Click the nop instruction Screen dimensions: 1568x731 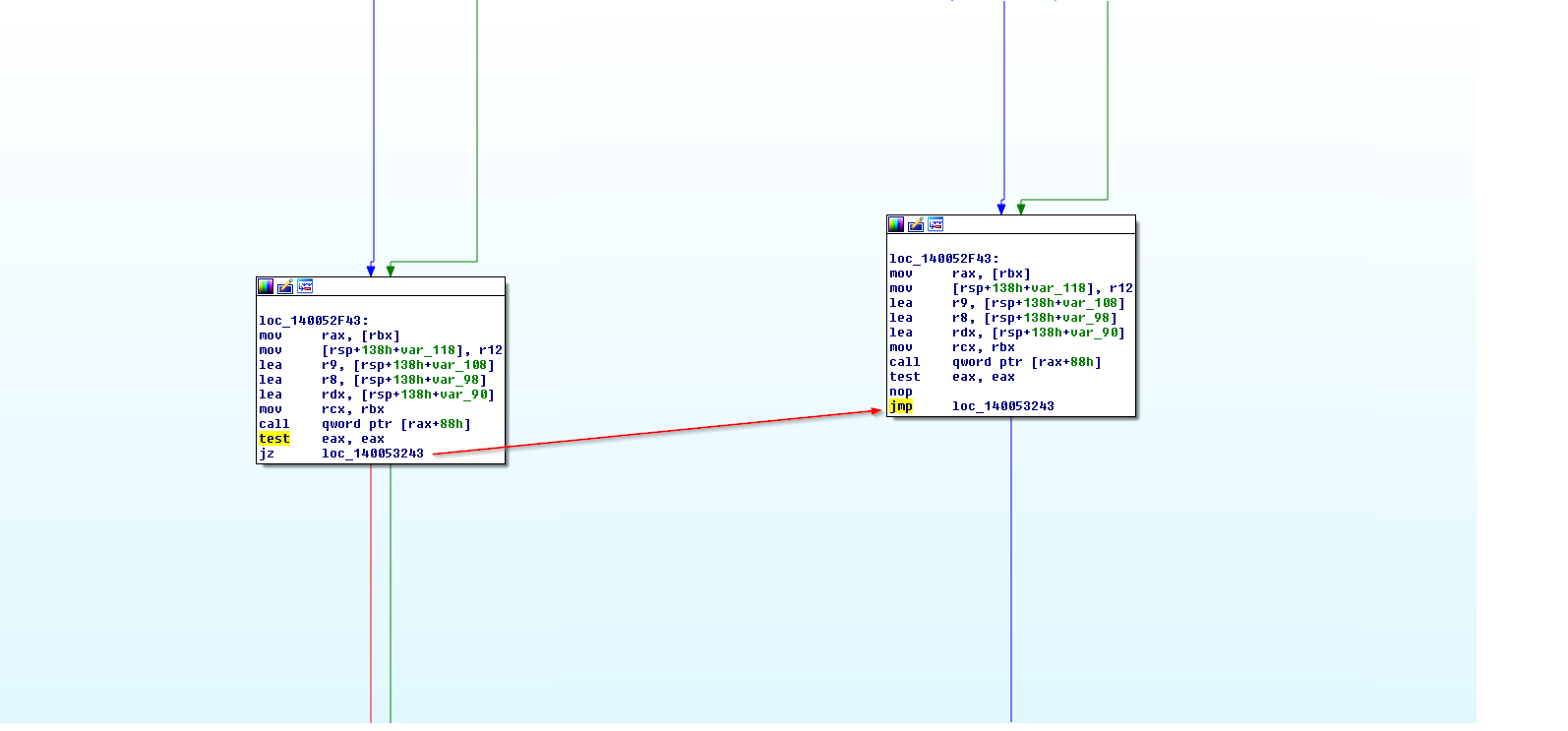(x=901, y=392)
